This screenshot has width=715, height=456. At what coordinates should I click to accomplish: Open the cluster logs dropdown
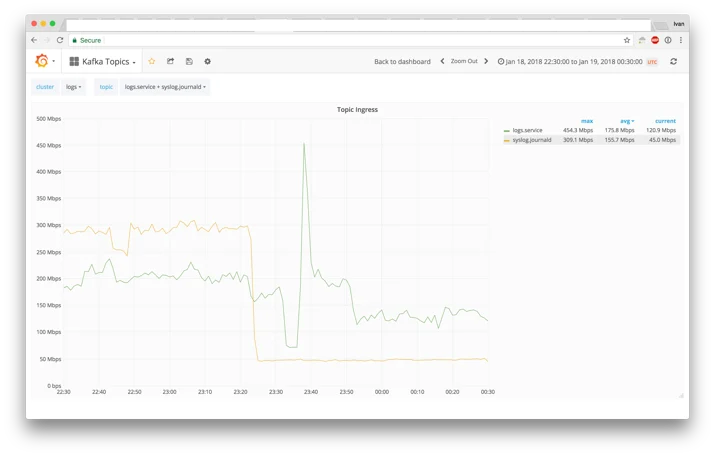(x=73, y=87)
